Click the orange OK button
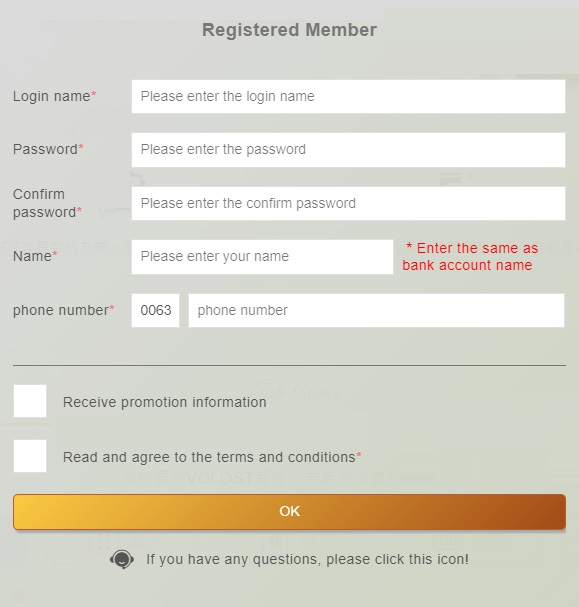The image size is (579, 607). click(x=290, y=511)
